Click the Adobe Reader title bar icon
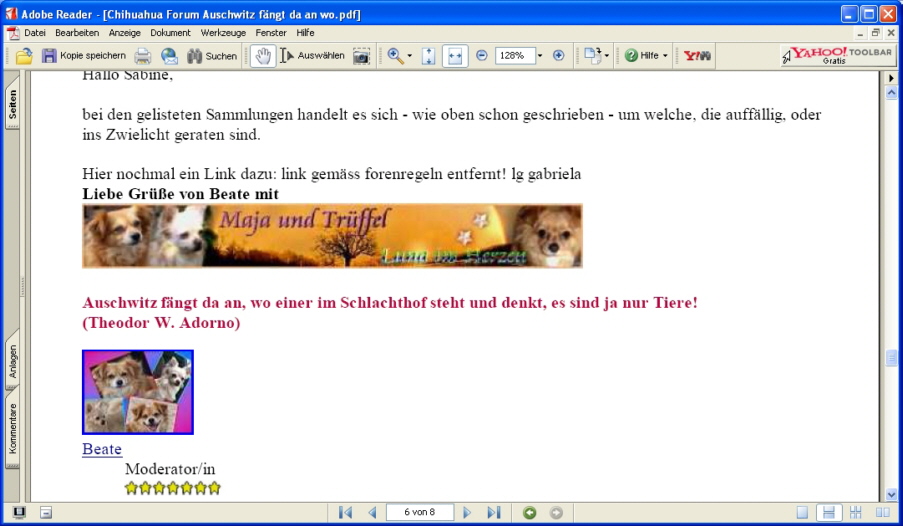The image size is (903, 526). click(12, 13)
